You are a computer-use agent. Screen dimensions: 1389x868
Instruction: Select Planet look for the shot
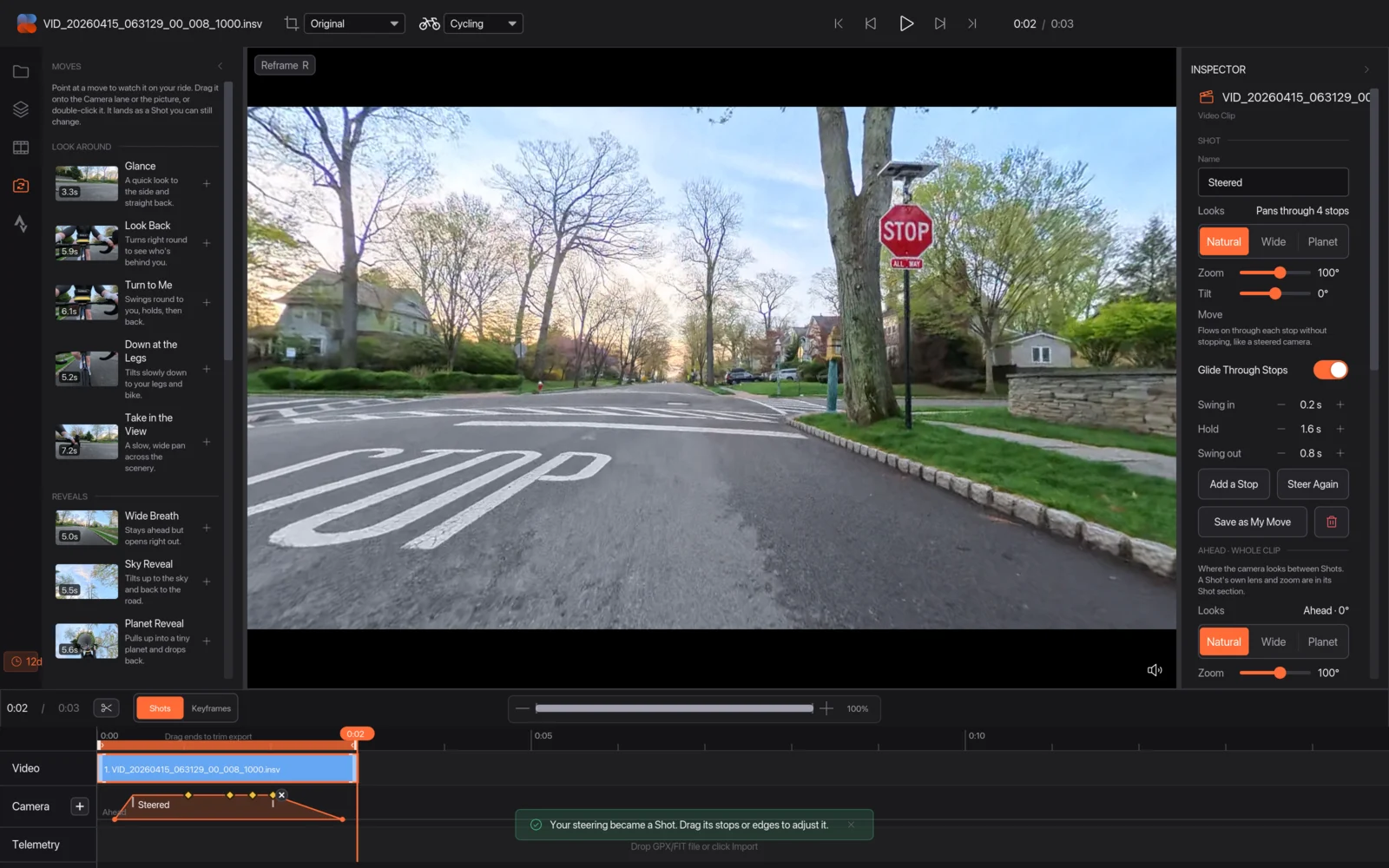tap(1322, 242)
